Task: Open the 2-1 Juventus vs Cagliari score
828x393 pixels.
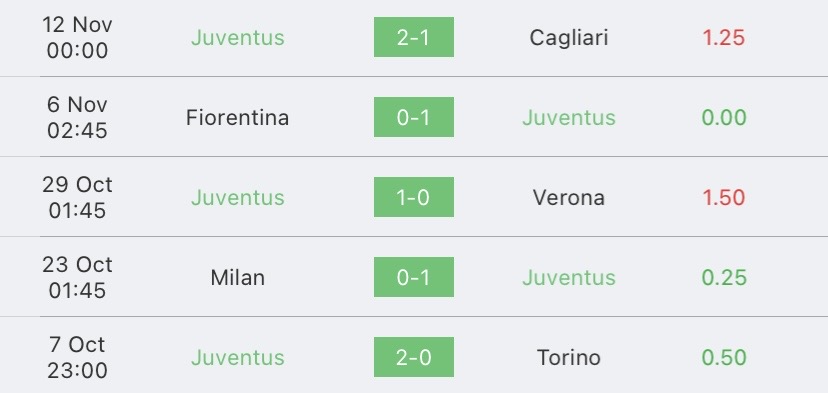Action: [413, 37]
